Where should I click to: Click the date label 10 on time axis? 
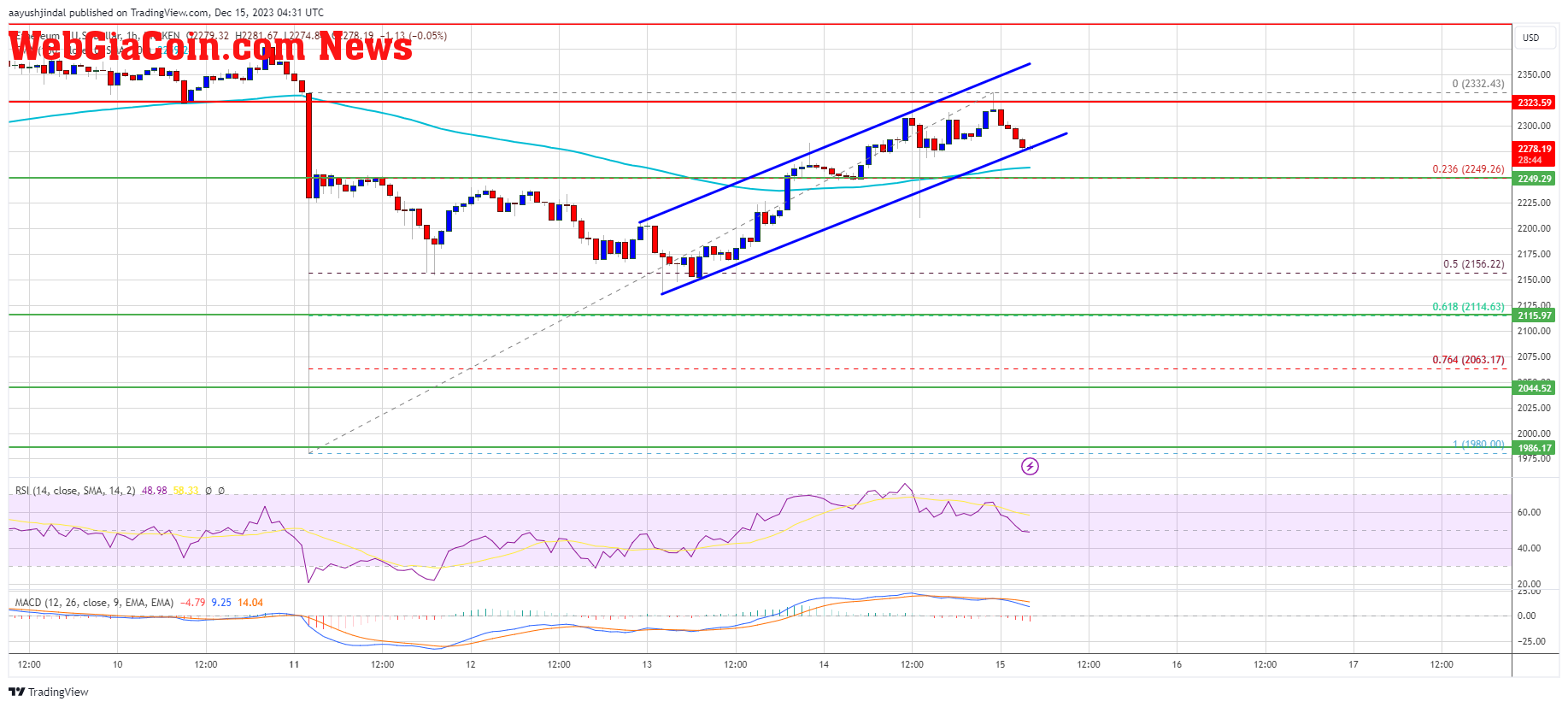(117, 664)
